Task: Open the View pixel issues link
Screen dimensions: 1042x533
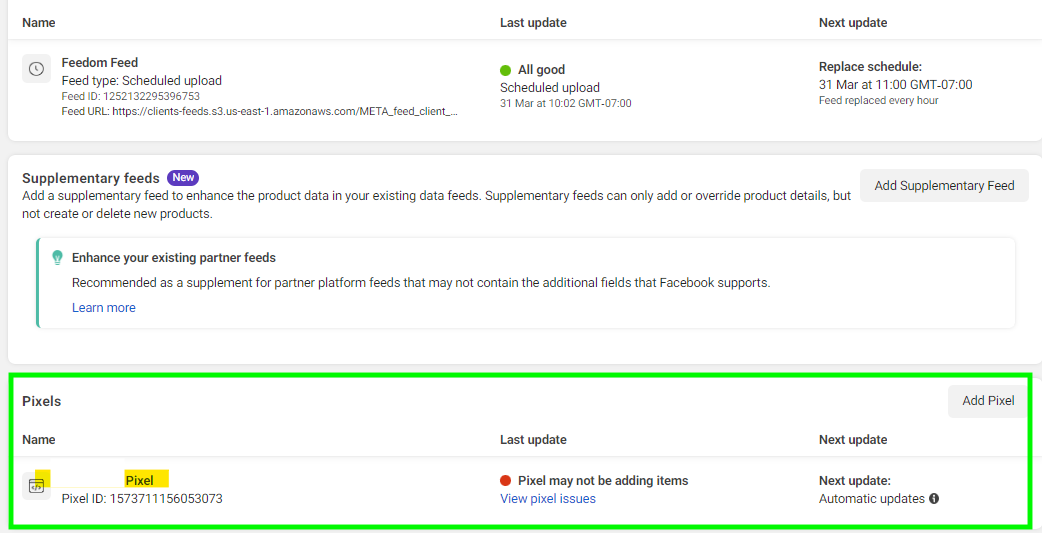Action: pos(548,498)
